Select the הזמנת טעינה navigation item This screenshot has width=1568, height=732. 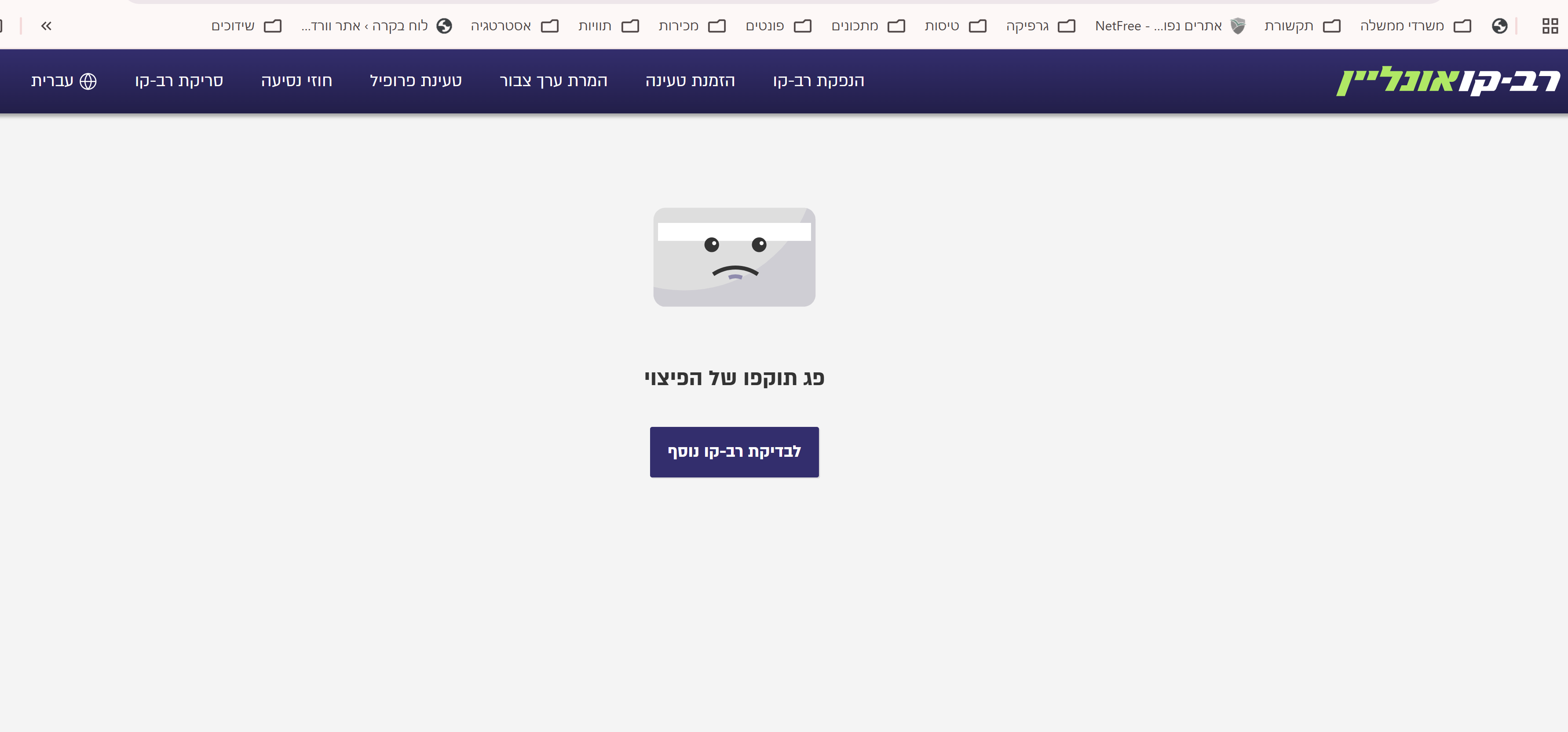(x=691, y=81)
